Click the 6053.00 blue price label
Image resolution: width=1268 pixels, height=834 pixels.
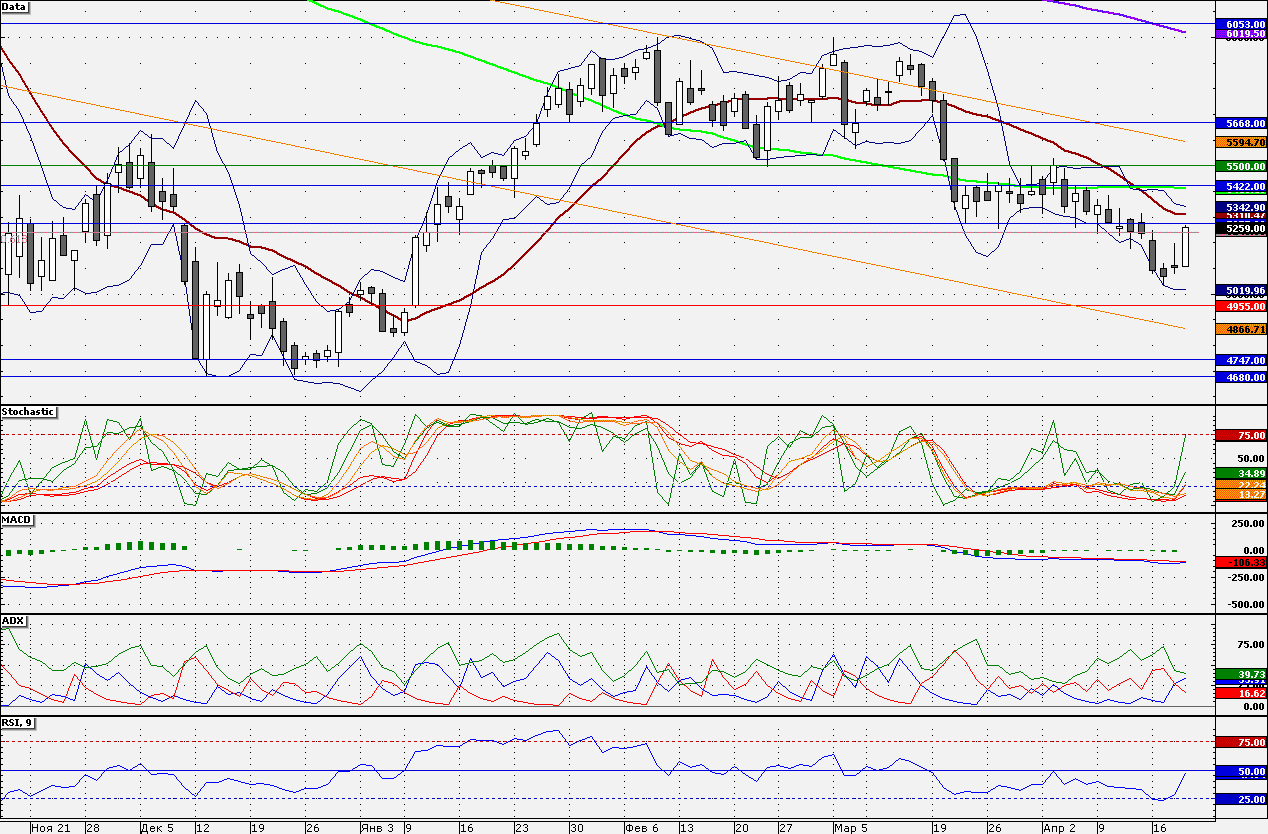1240,24
